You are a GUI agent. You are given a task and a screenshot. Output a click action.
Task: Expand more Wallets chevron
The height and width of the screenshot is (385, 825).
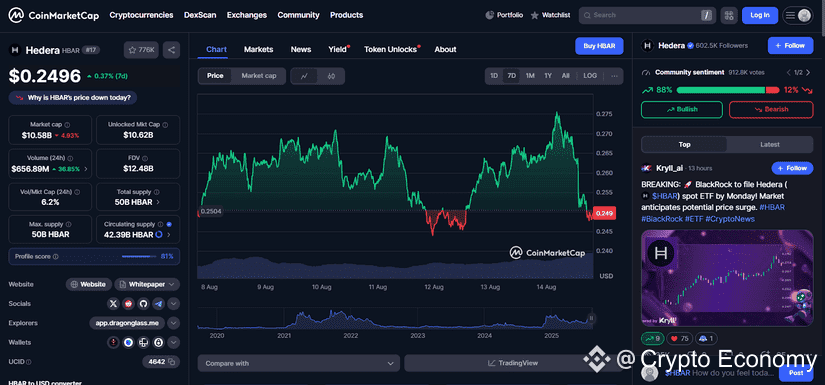tap(174, 342)
